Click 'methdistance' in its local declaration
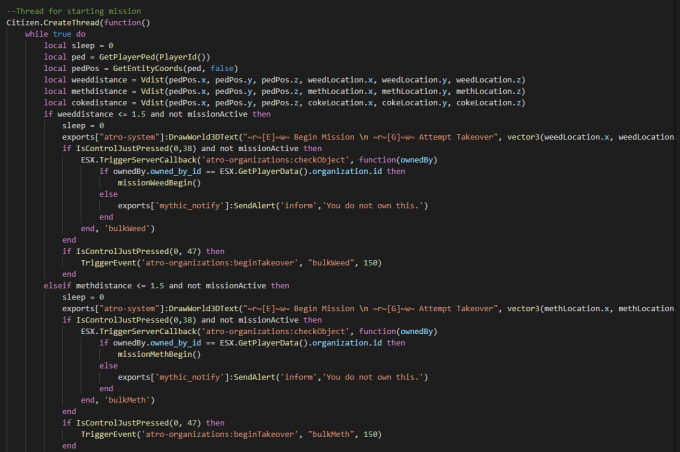 pos(99,91)
